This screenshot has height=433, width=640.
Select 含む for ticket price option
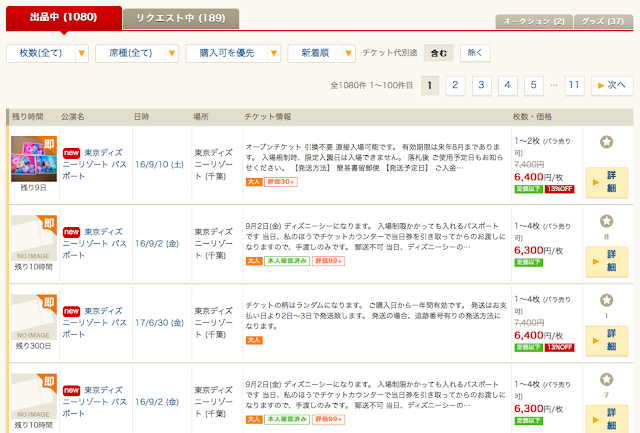coord(439,53)
